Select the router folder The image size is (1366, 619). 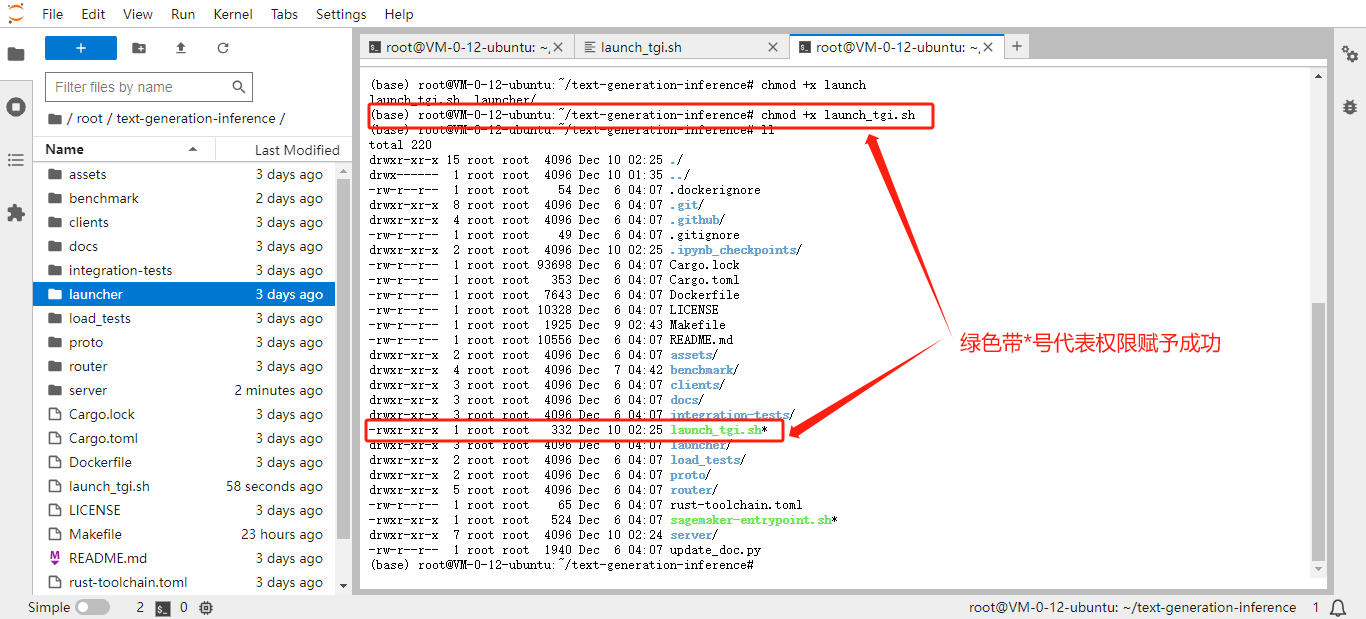(184, 366)
